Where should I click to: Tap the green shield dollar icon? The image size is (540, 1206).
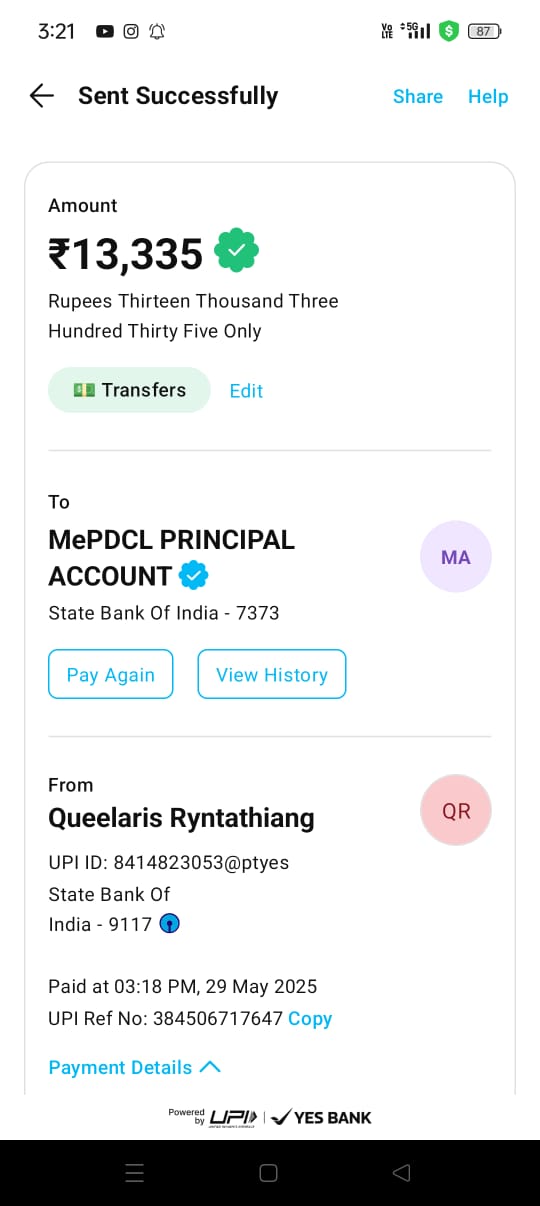(x=449, y=31)
